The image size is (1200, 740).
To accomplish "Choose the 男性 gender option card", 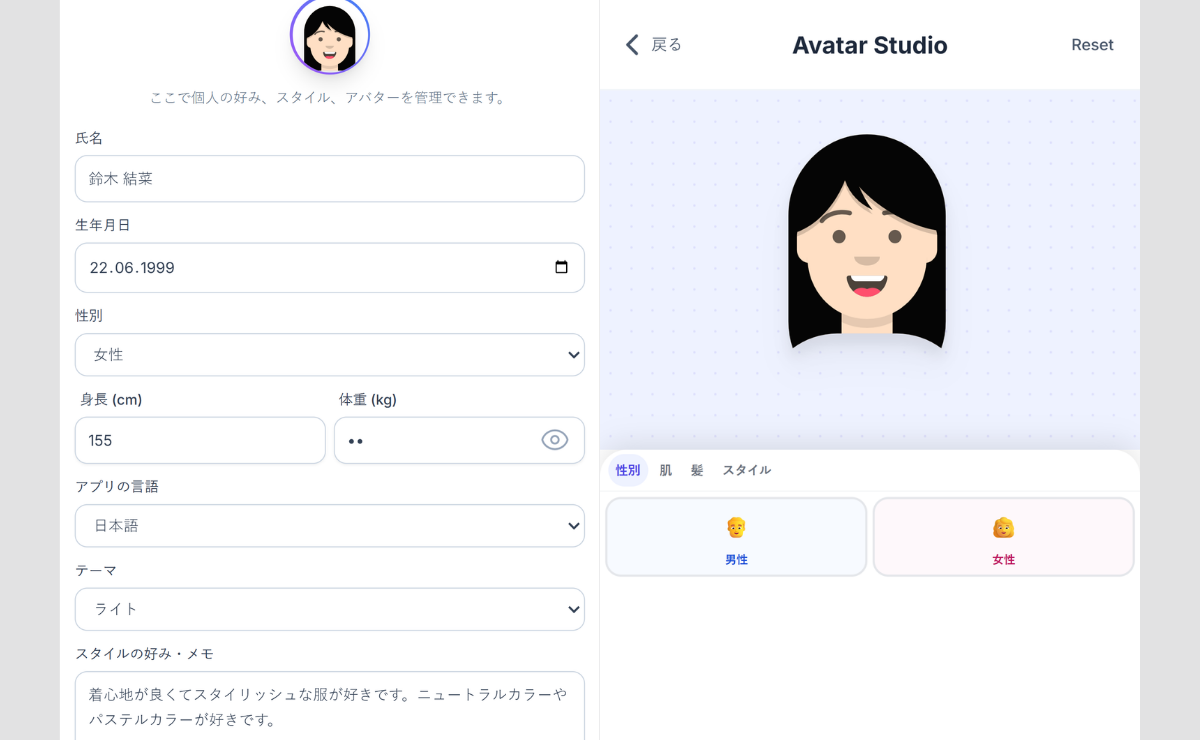I will pyautogui.click(x=736, y=536).
